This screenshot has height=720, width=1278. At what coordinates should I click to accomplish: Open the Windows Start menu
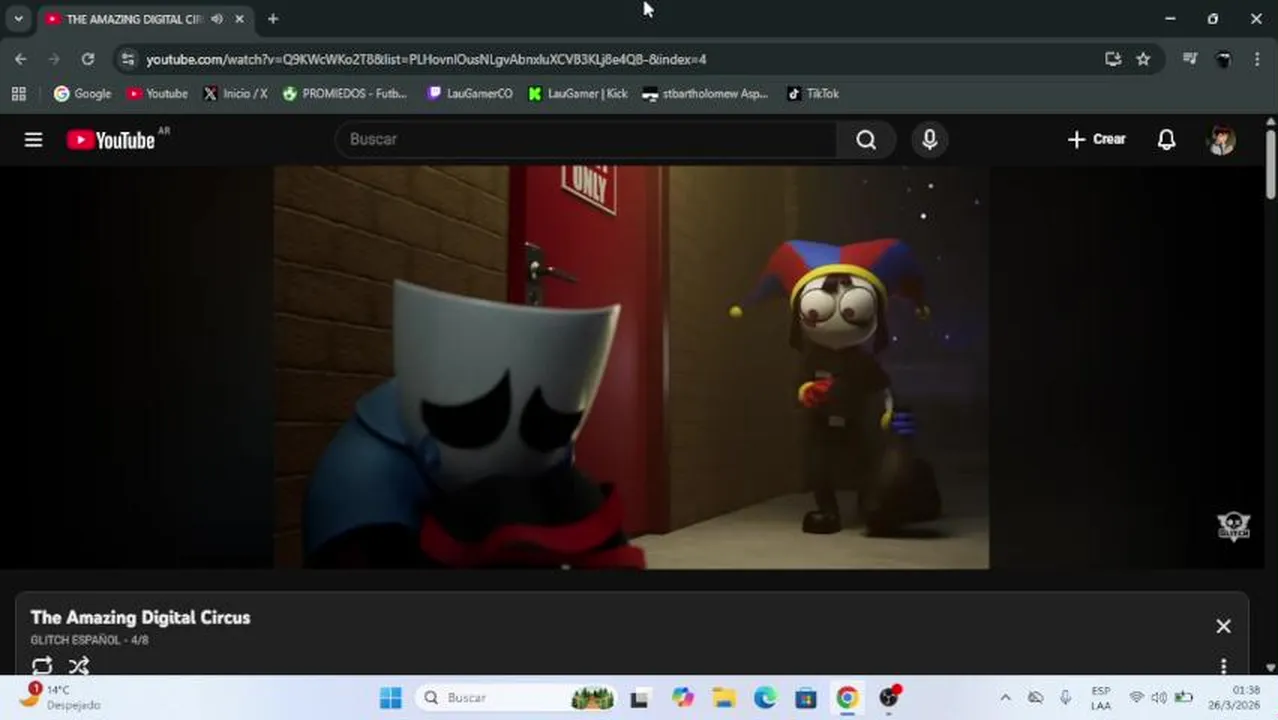390,697
